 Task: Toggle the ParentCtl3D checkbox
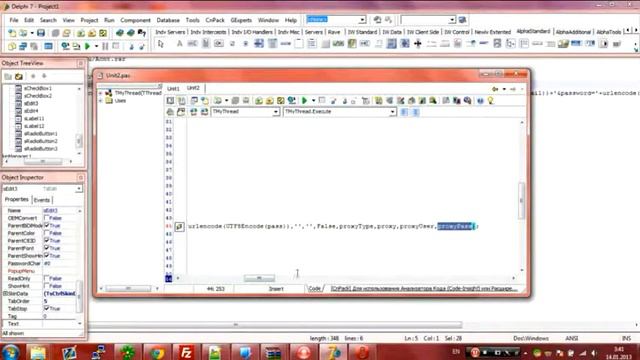click(47, 240)
